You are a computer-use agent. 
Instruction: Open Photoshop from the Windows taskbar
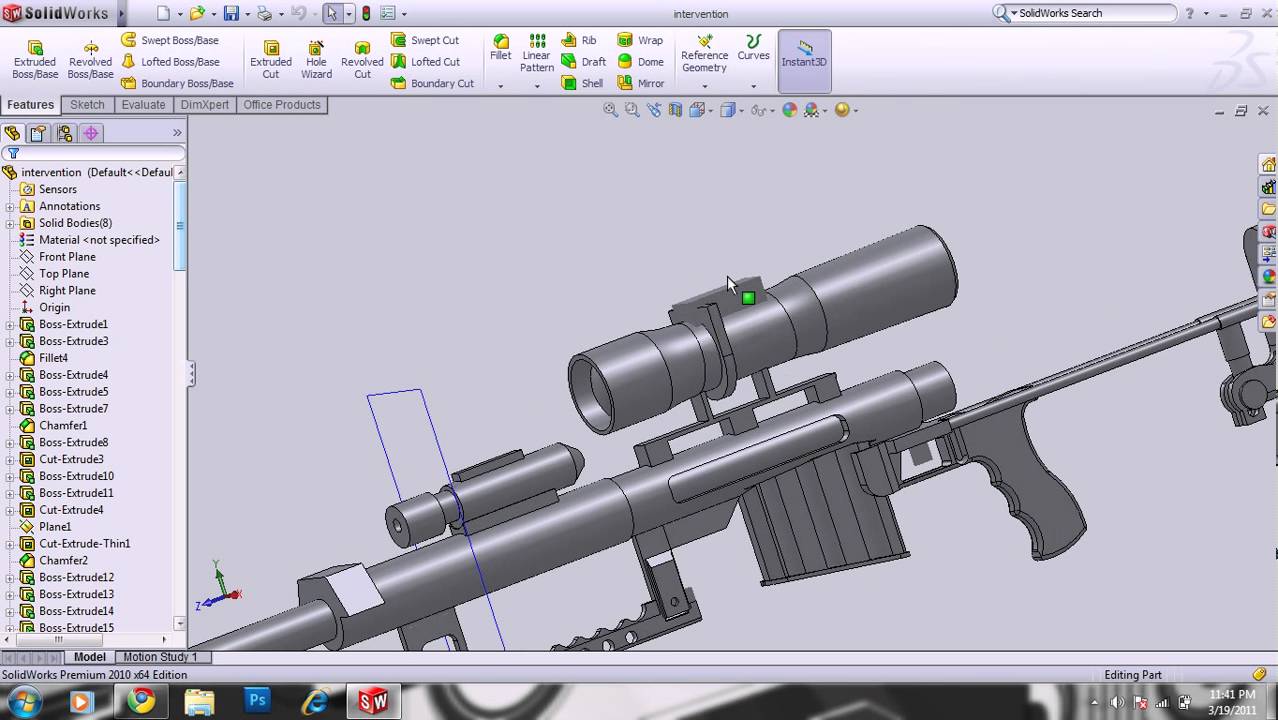pyautogui.click(x=257, y=701)
